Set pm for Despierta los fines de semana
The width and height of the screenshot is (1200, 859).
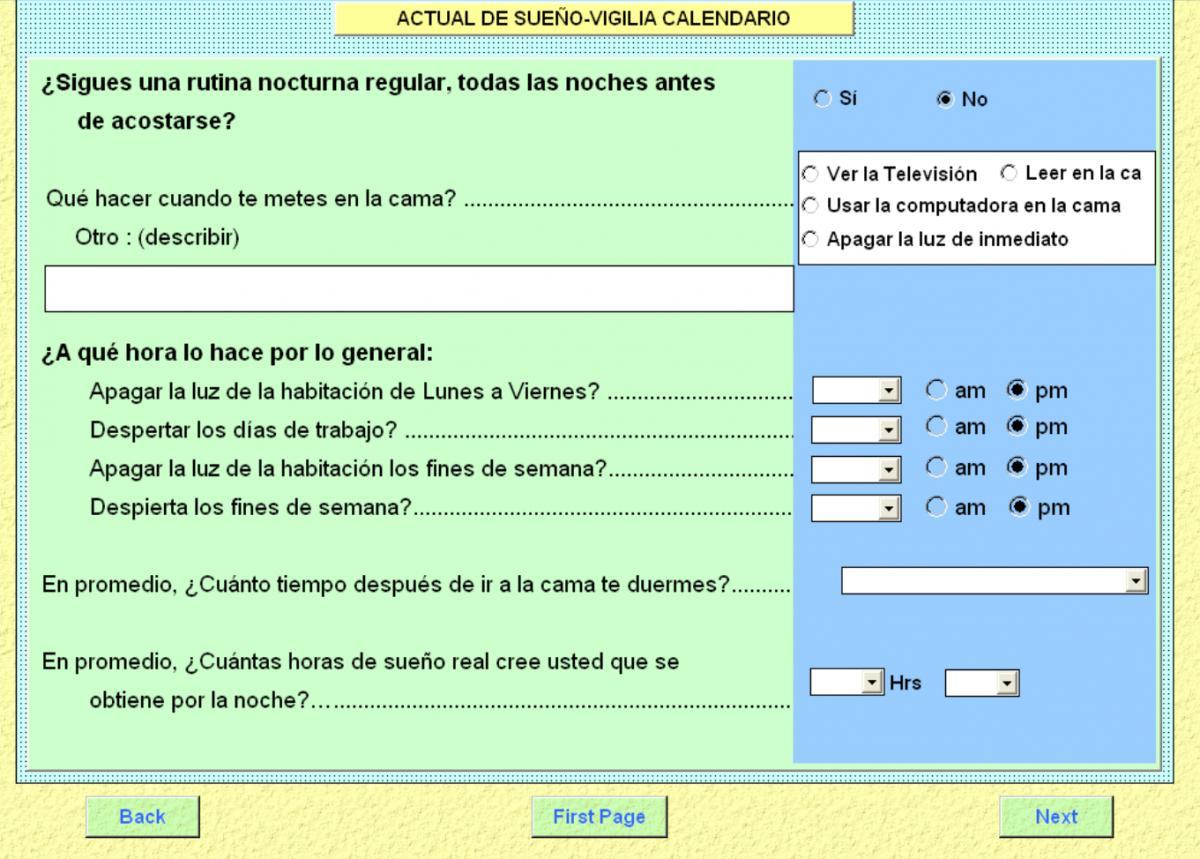point(1018,507)
